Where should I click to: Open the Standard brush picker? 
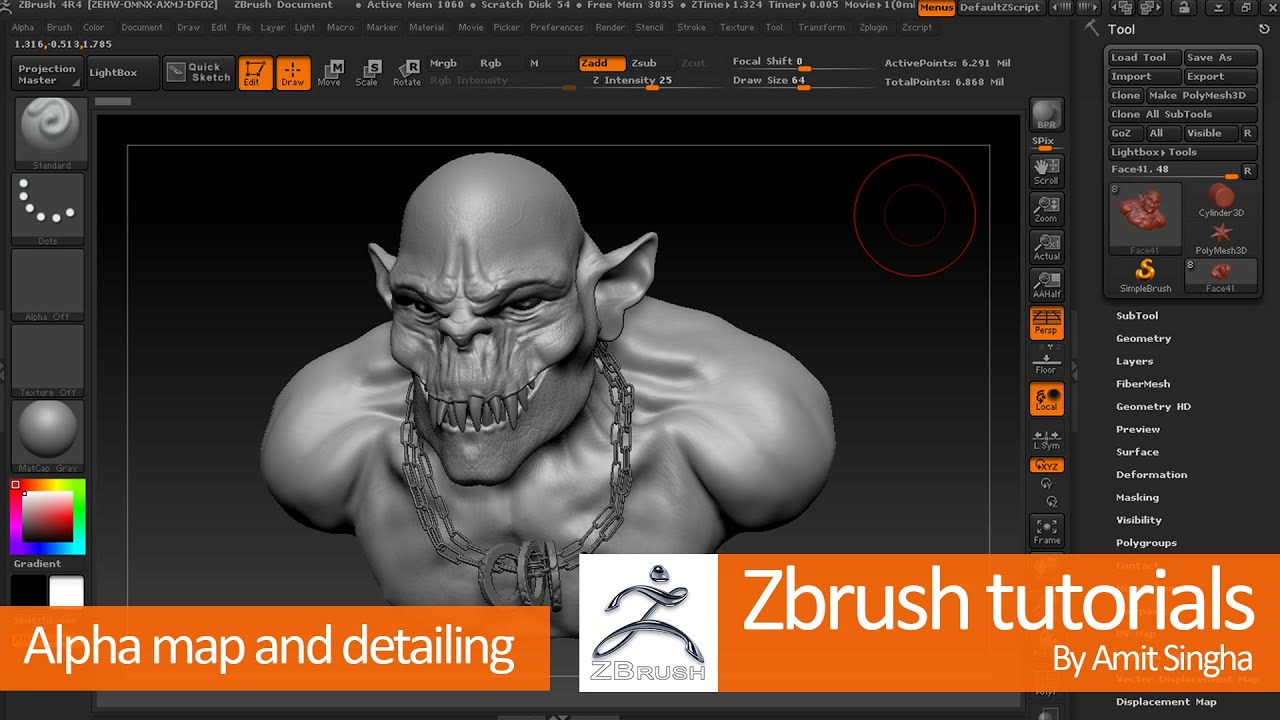click(x=49, y=133)
